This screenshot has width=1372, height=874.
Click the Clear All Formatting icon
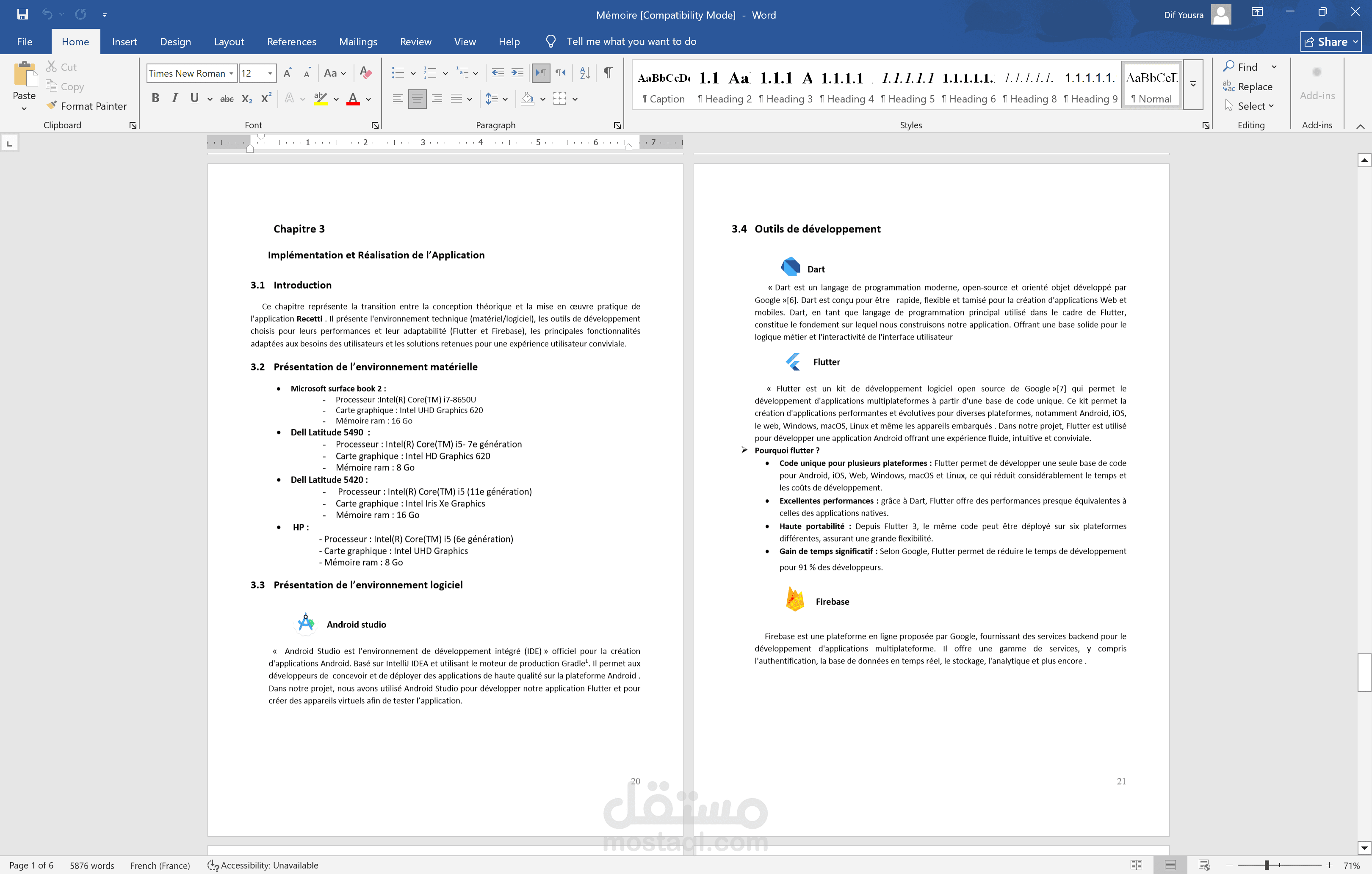(x=366, y=73)
